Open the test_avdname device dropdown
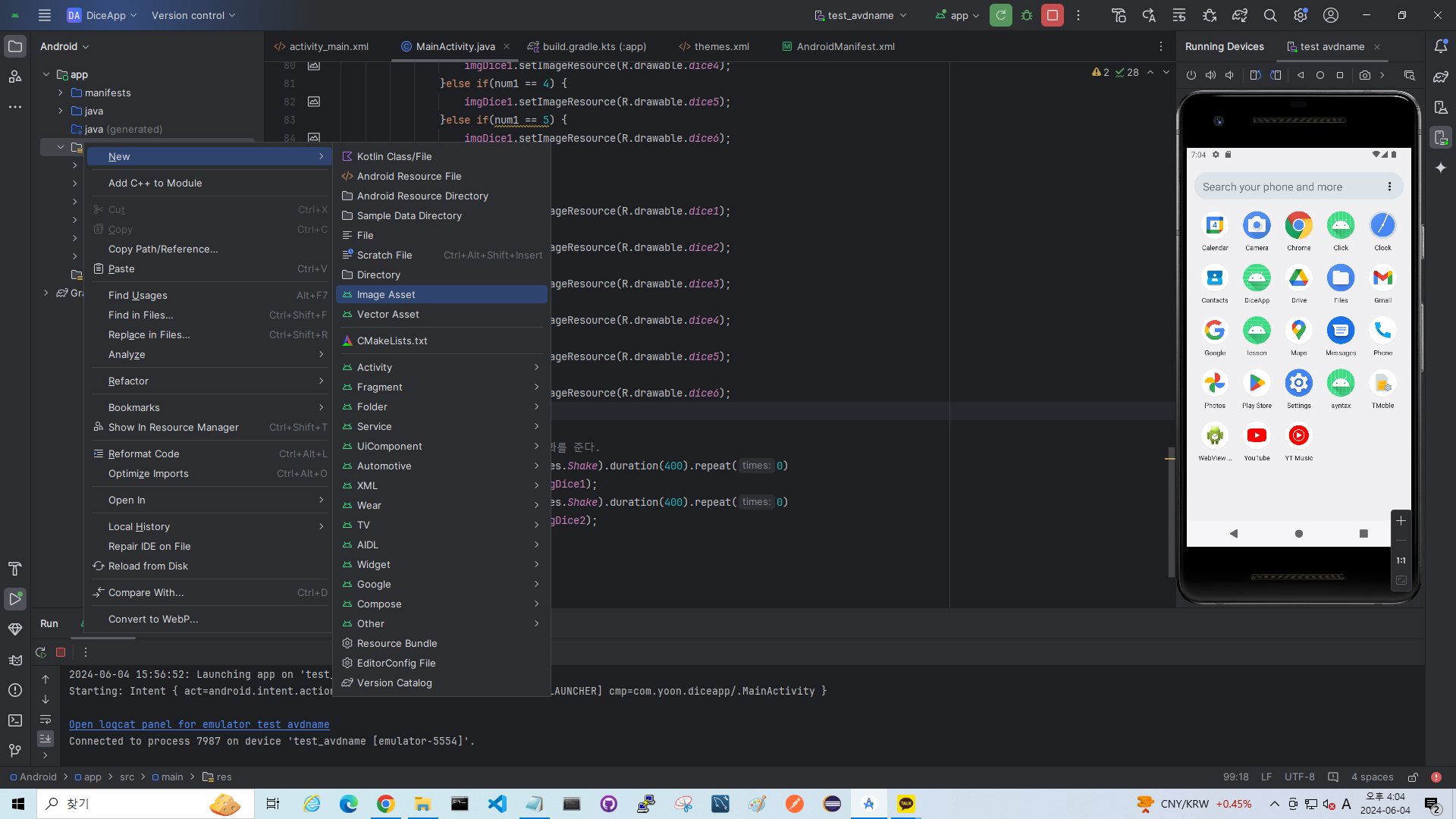Viewport: 1456px width, 819px height. (860, 15)
